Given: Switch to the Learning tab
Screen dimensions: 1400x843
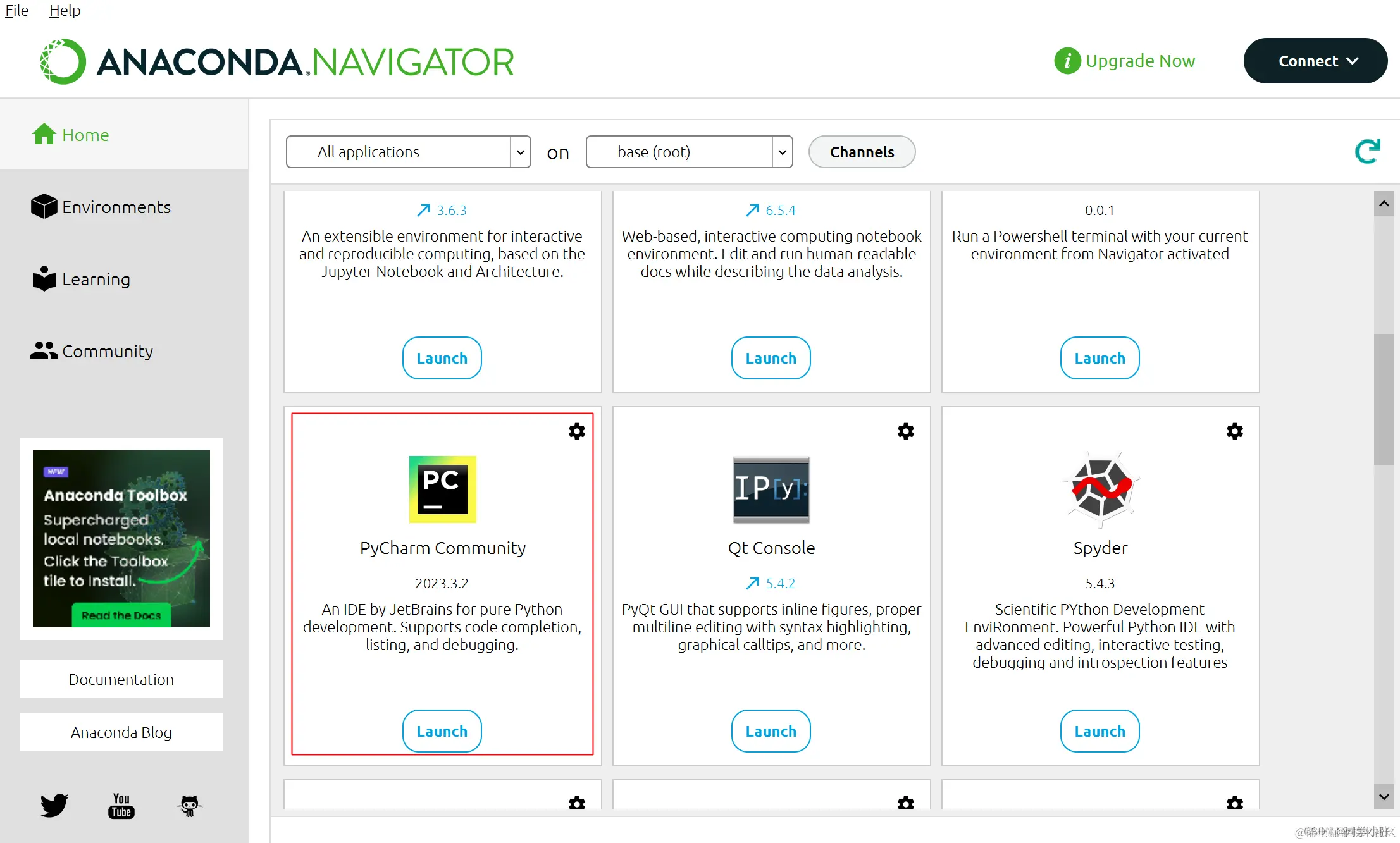Looking at the screenshot, I should click(x=124, y=278).
